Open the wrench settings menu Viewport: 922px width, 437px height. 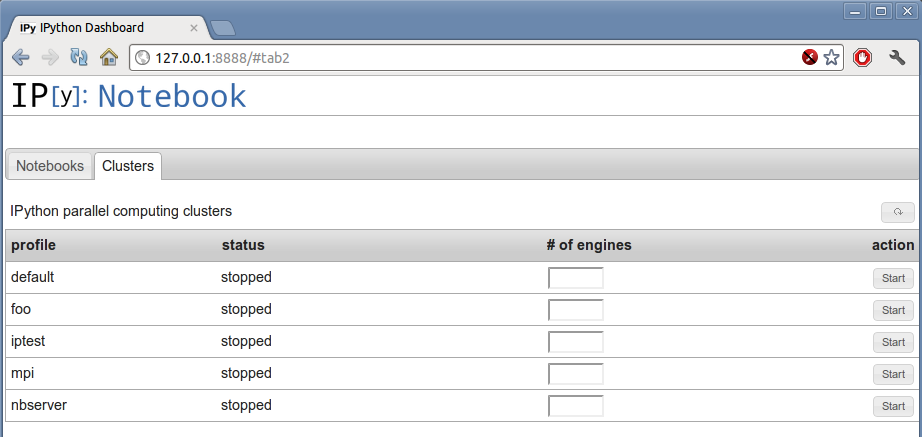(897, 57)
